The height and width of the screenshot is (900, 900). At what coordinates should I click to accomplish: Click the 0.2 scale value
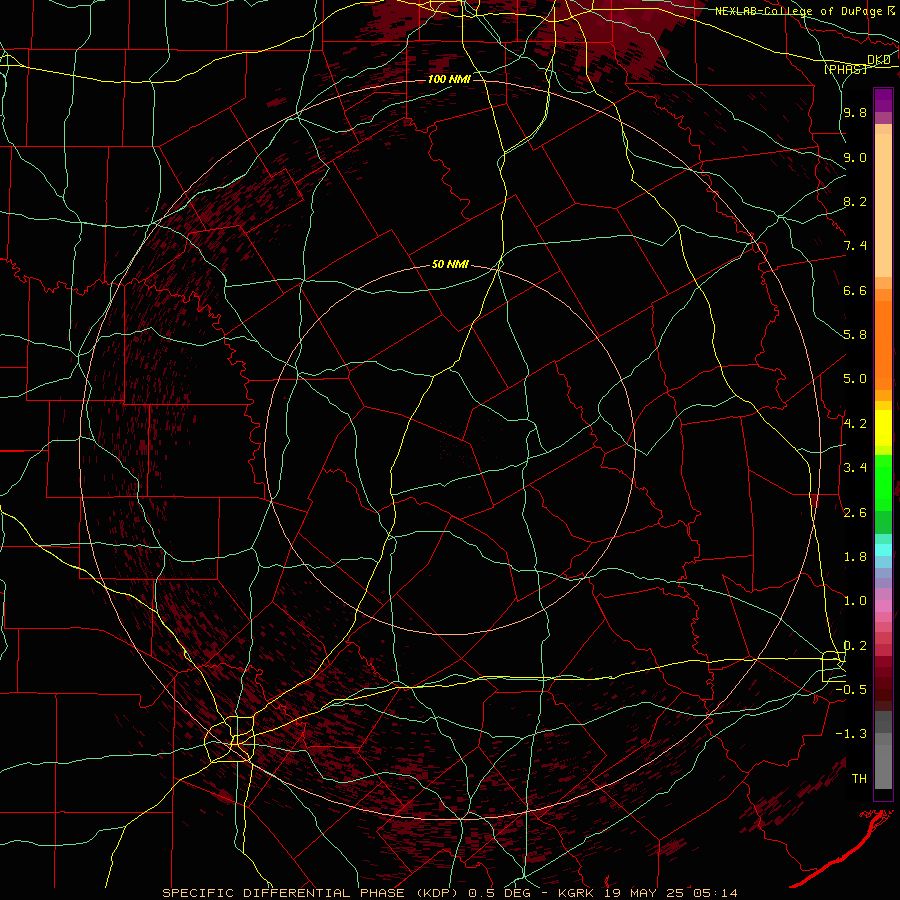tap(855, 646)
